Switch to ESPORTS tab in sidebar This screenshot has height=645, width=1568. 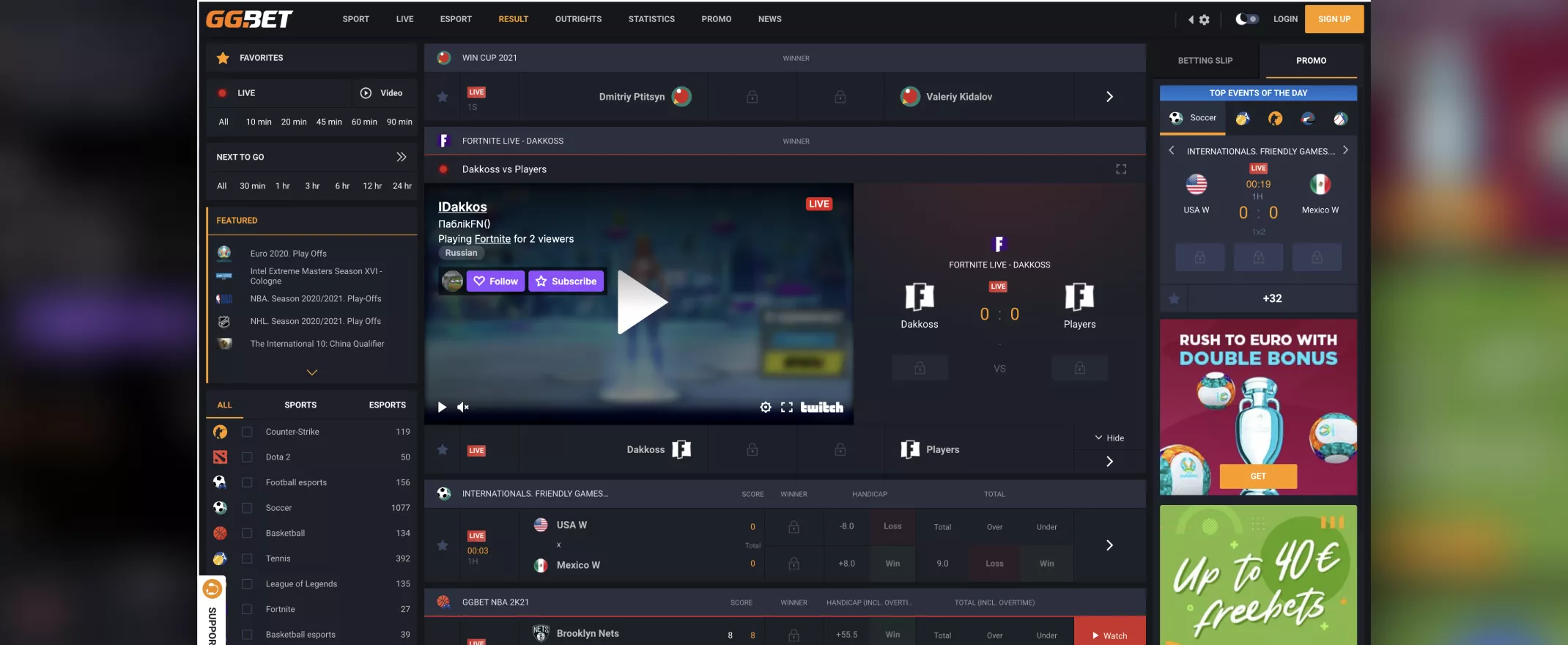pyautogui.click(x=387, y=405)
